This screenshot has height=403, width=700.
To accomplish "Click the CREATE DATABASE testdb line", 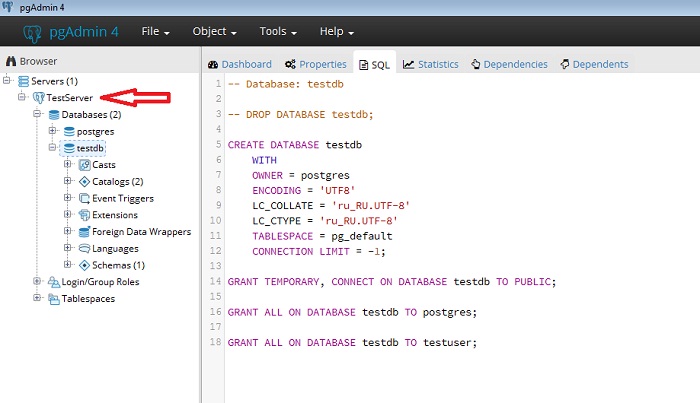I will pyautogui.click(x=295, y=145).
